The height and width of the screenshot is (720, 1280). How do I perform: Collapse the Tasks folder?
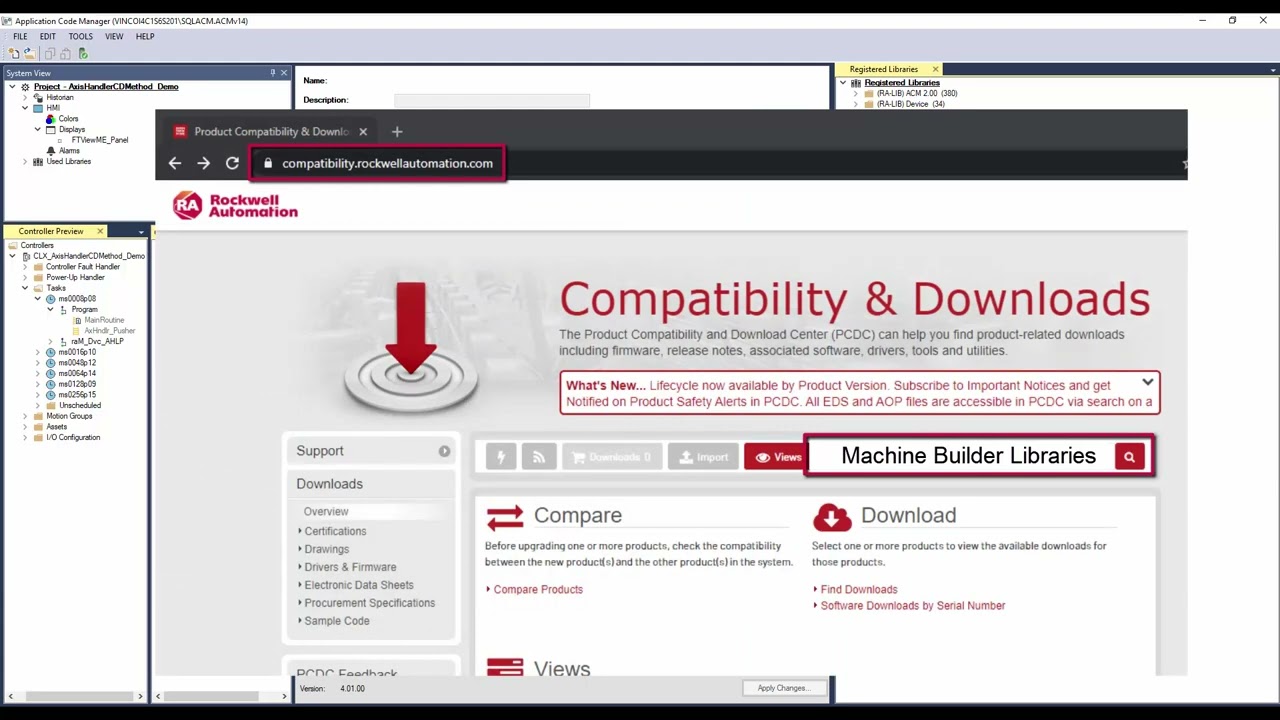point(25,288)
